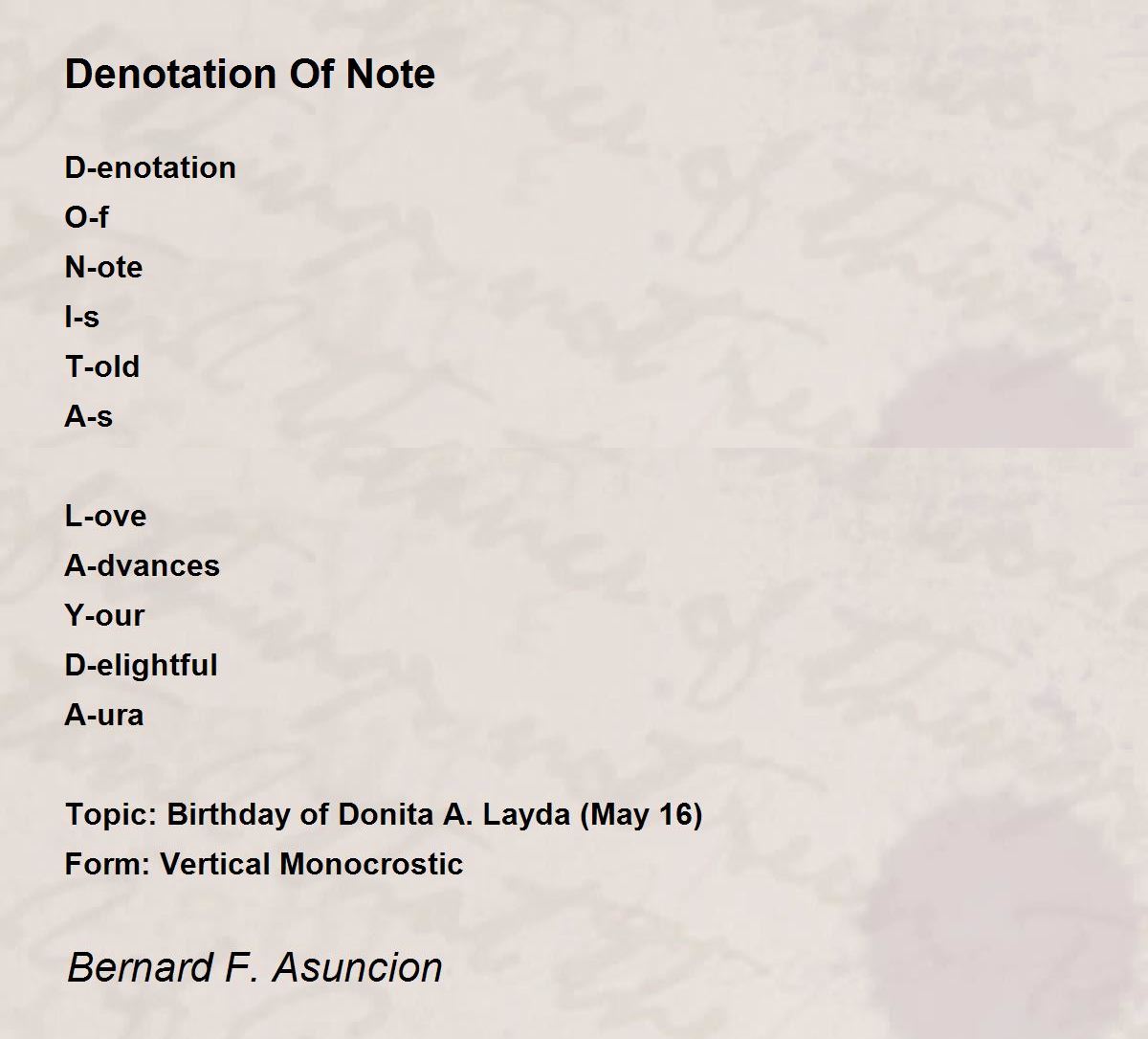Click the O-f line
Viewport: 1148px width, 1039px height.
pos(86,217)
